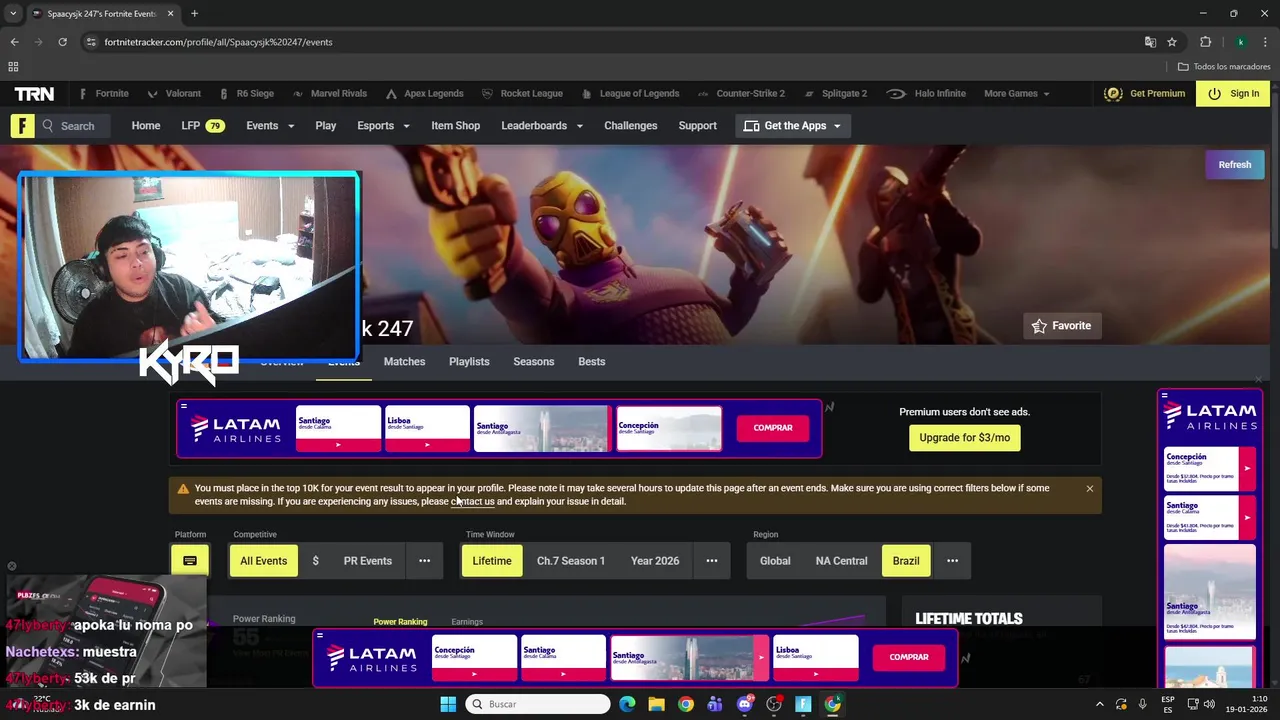
Task: Select the Lifetime time window
Action: pos(492,561)
